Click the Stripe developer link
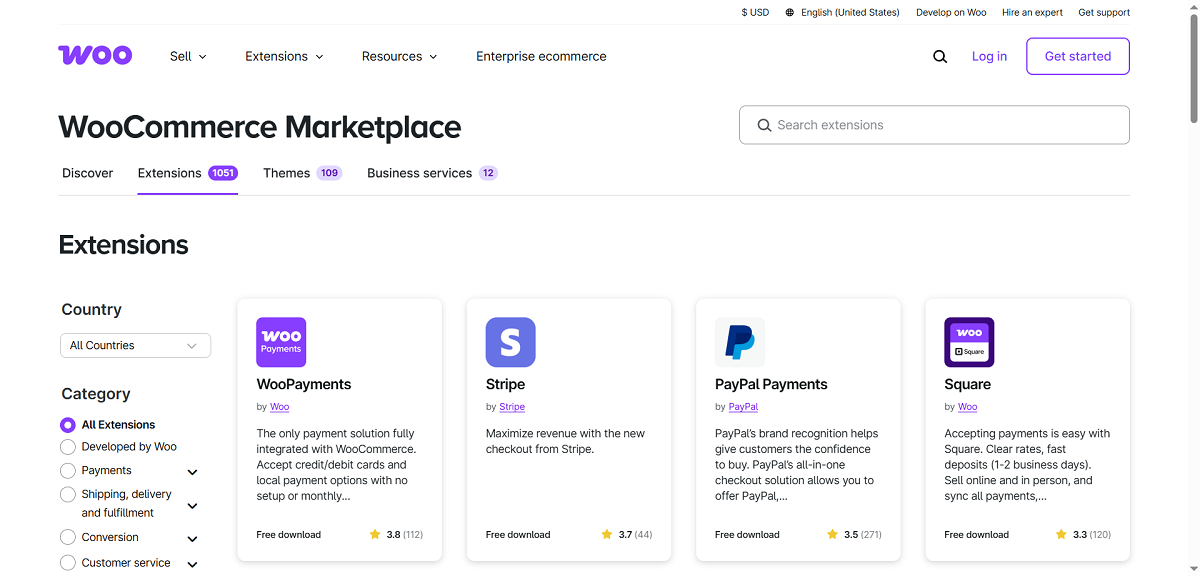 pos(512,407)
